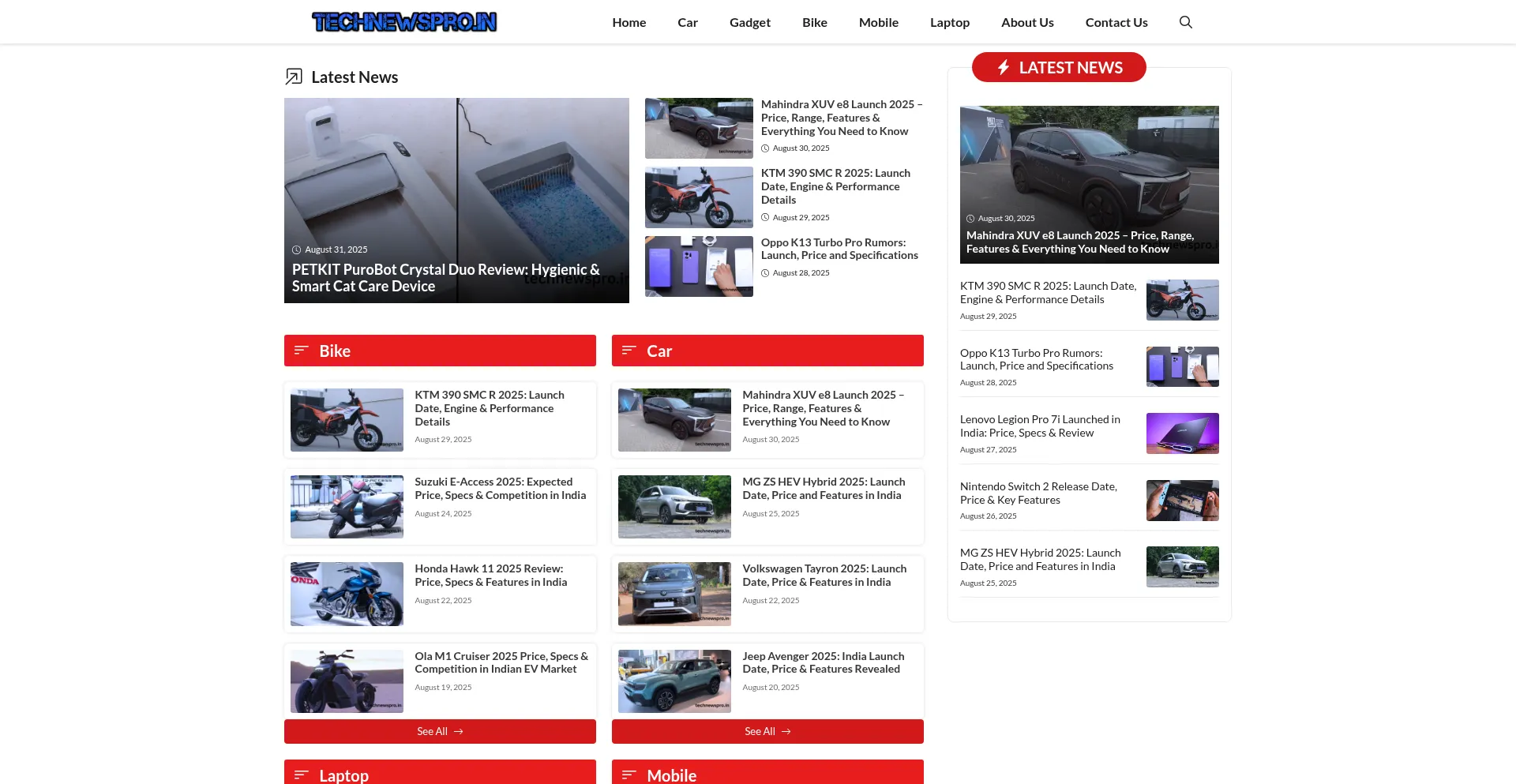Click Ola M1 Cruiser thumbnail
This screenshot has width=1516, height=784.
(x=347, y=681)
